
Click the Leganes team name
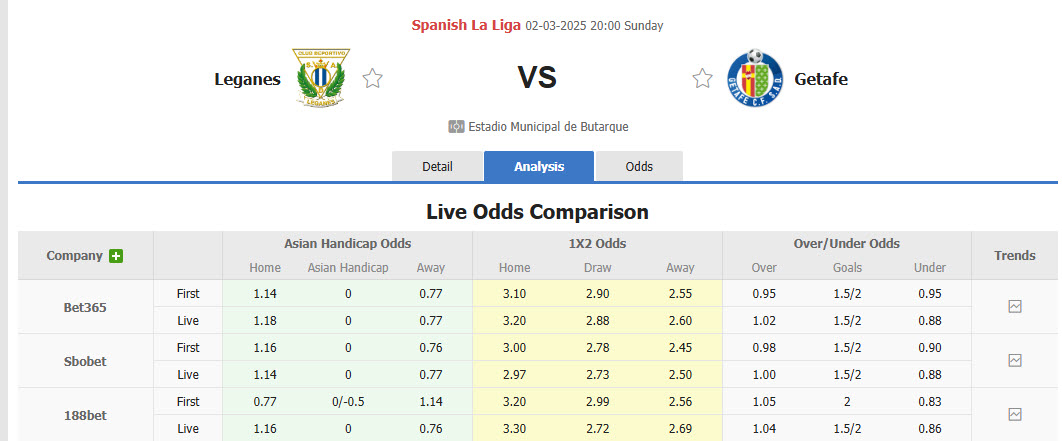tap(247, 79)
